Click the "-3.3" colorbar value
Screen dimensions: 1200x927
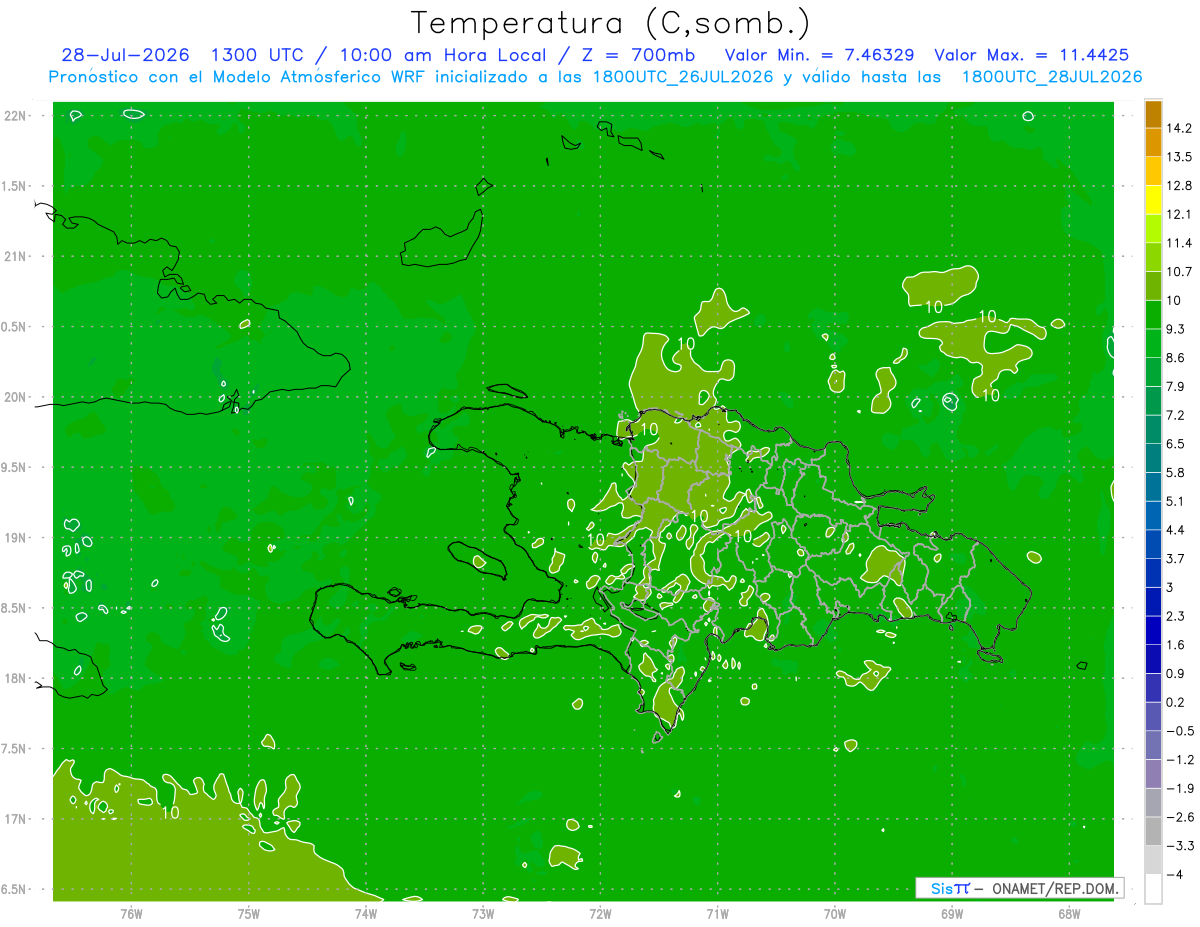[x=1180, y=845]
